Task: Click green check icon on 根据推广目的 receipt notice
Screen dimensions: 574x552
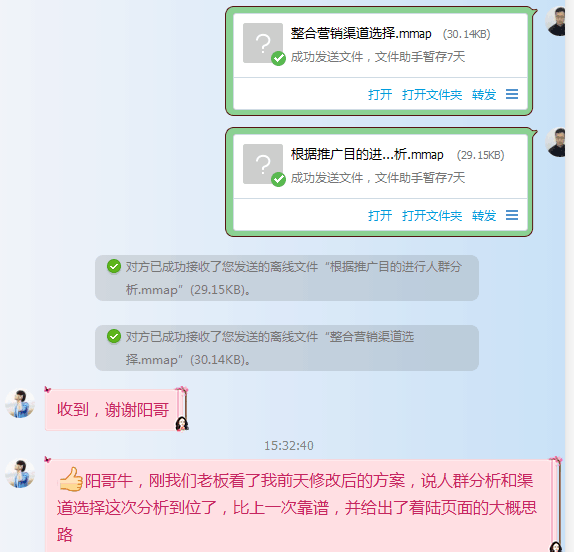Action: tap(114, 266)
